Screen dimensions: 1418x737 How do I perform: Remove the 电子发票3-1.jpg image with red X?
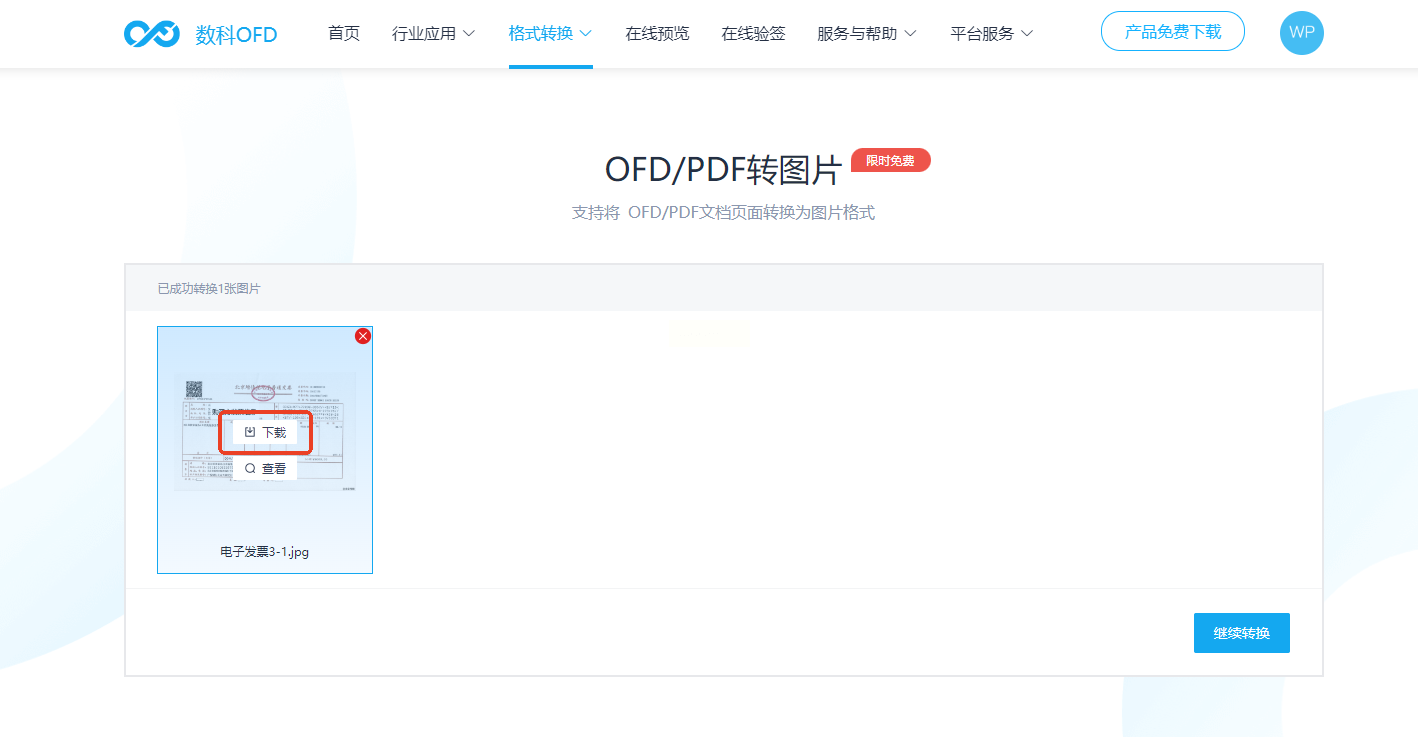363,336
